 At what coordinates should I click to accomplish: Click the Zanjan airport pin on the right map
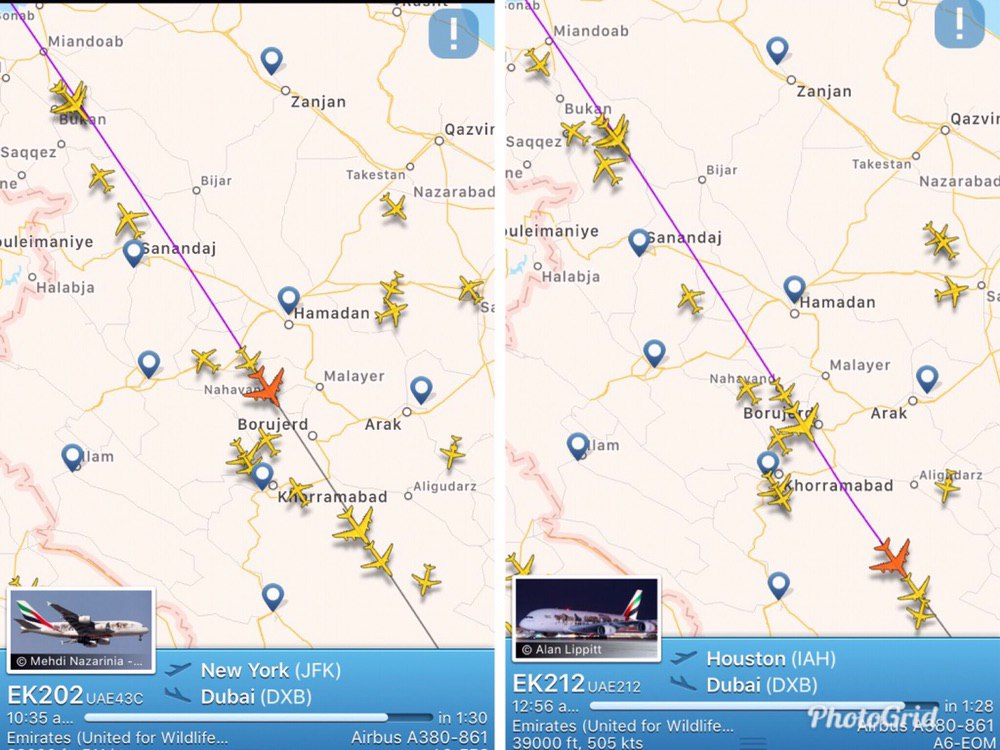click(x=777, y=50)
